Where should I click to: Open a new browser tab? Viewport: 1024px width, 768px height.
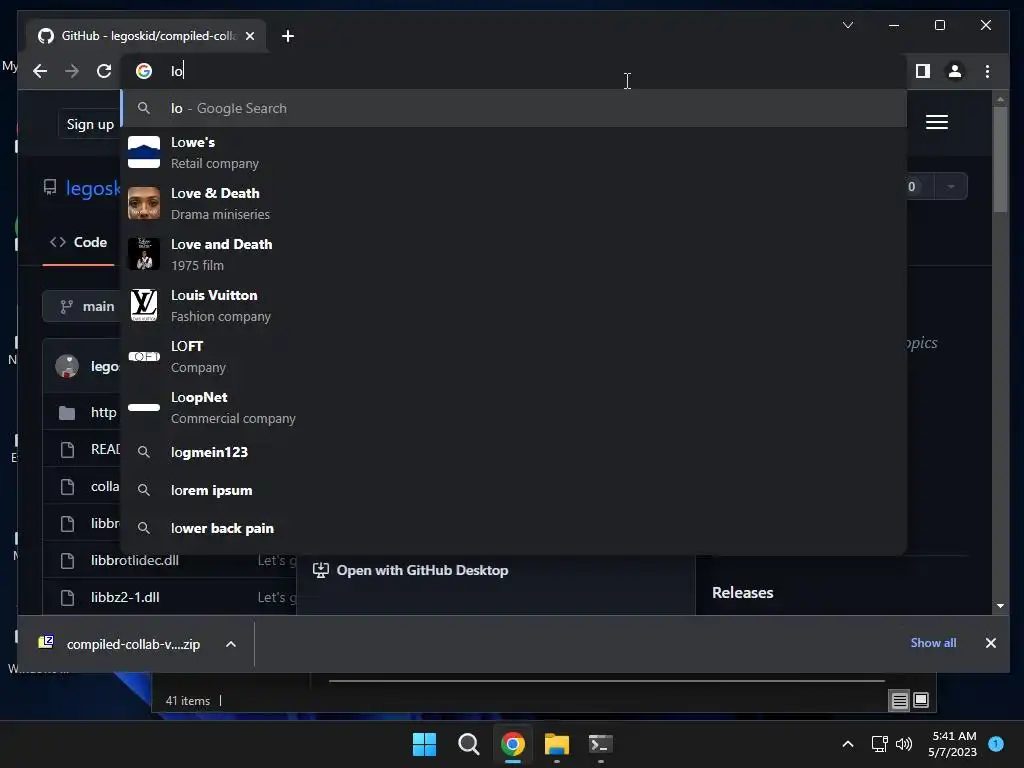[x=287, y=36]
